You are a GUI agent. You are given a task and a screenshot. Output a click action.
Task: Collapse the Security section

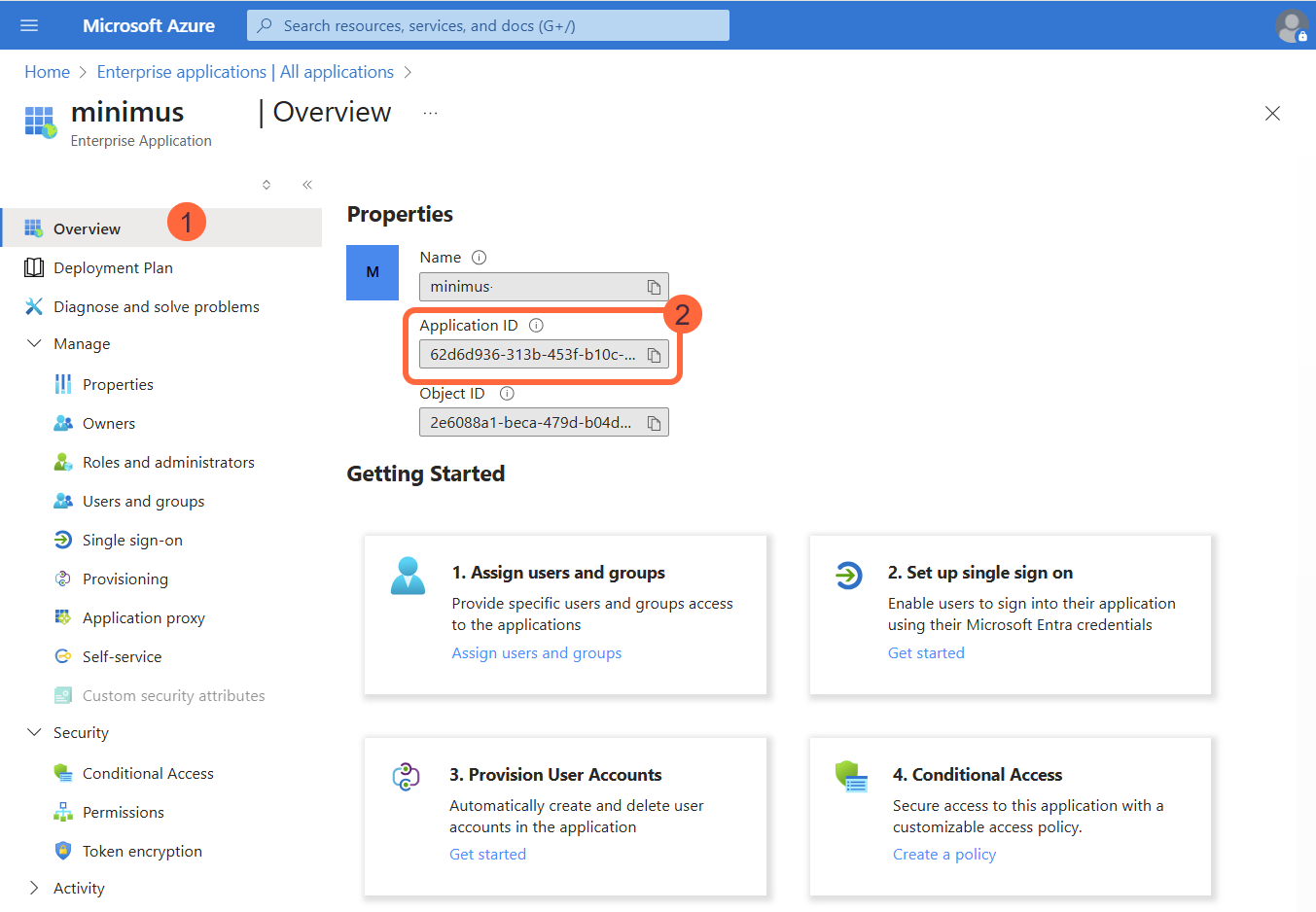pyautogui.click(x=34, y=732)
